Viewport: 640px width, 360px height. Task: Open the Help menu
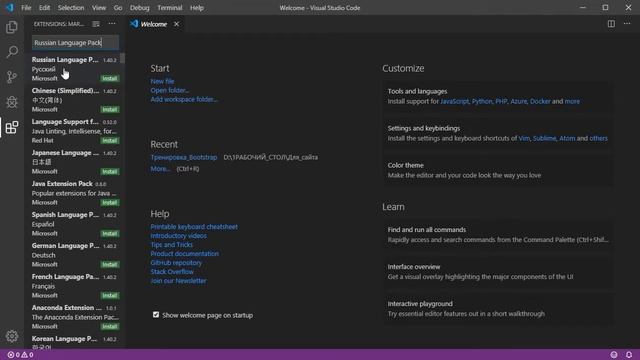pos(197,8)
